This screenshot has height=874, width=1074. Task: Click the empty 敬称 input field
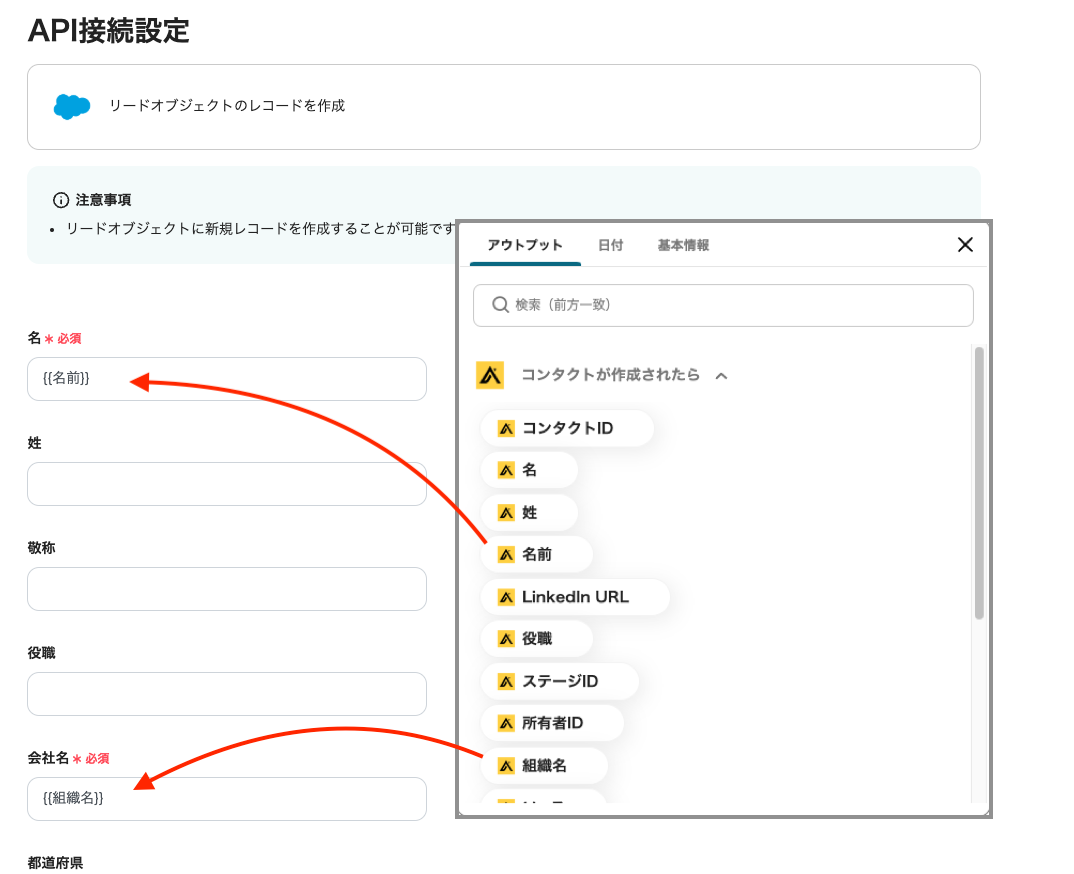pos(227,589)
